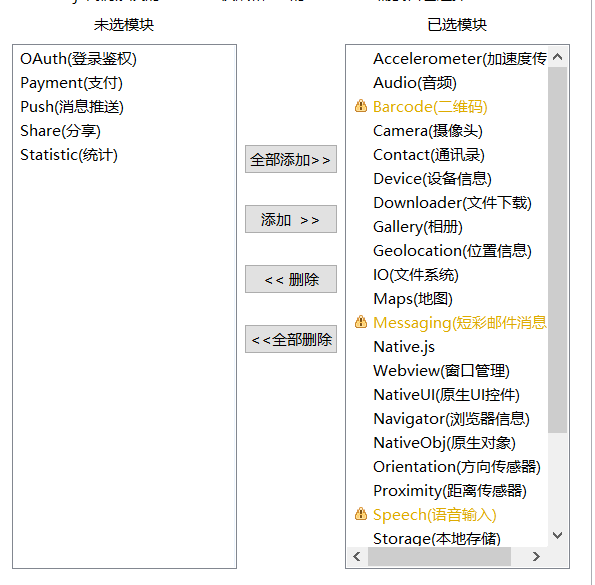Select the Maps(地图) module entry
This screenshot has height=585, width=595.
(413, 299)
